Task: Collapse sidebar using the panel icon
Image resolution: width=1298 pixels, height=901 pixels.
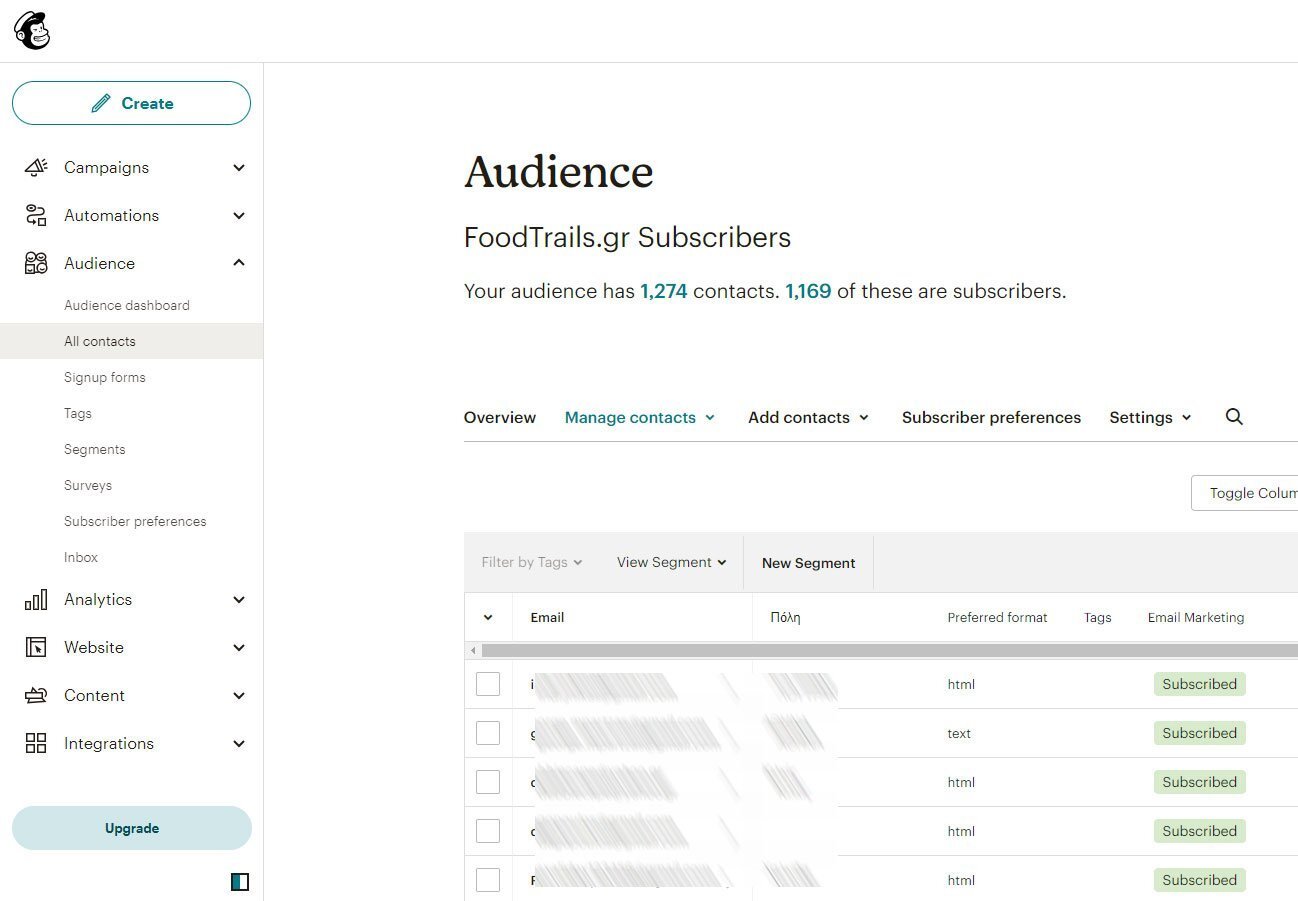Action: [239, 881]
